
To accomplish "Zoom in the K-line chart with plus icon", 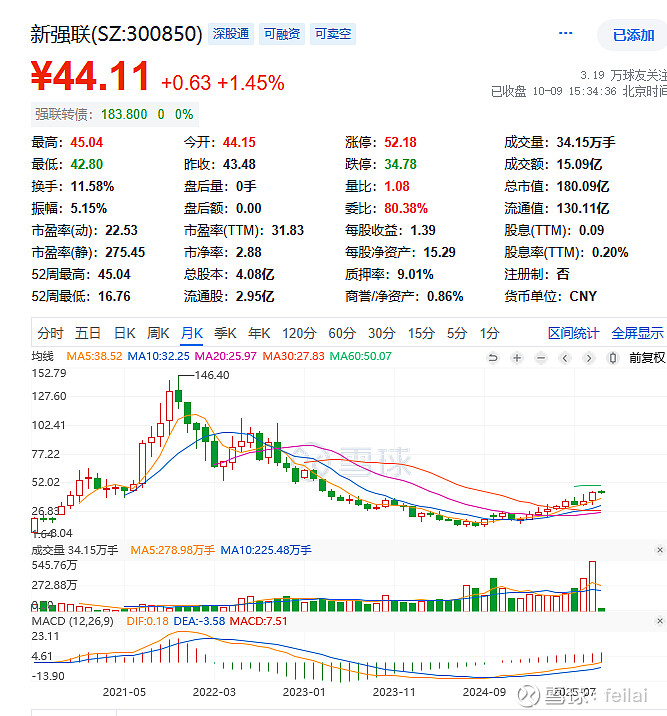I will click(517, 358).
